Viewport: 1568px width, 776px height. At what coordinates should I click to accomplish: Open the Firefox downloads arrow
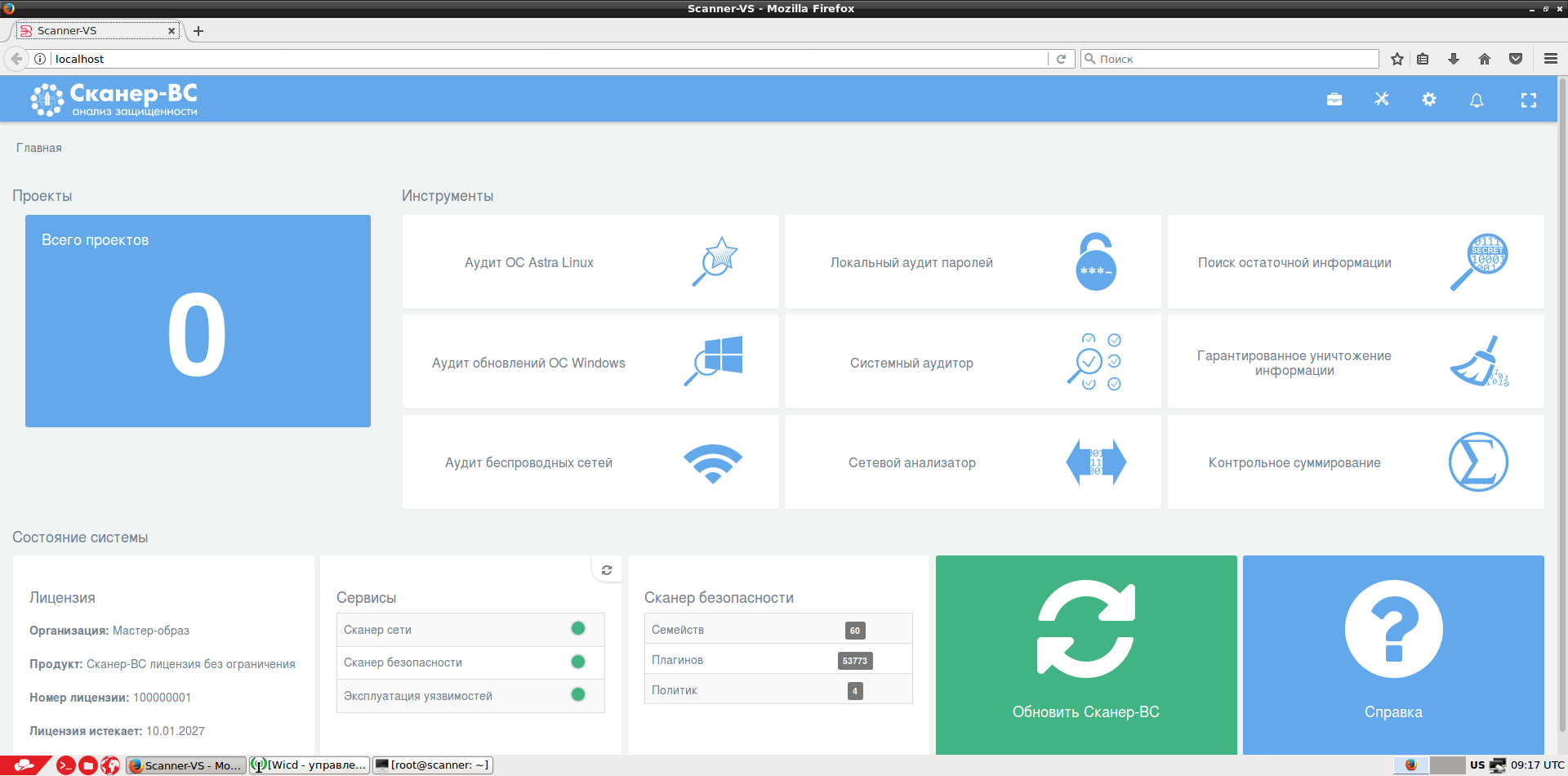pyautogui.click(x=1454, y=59)
